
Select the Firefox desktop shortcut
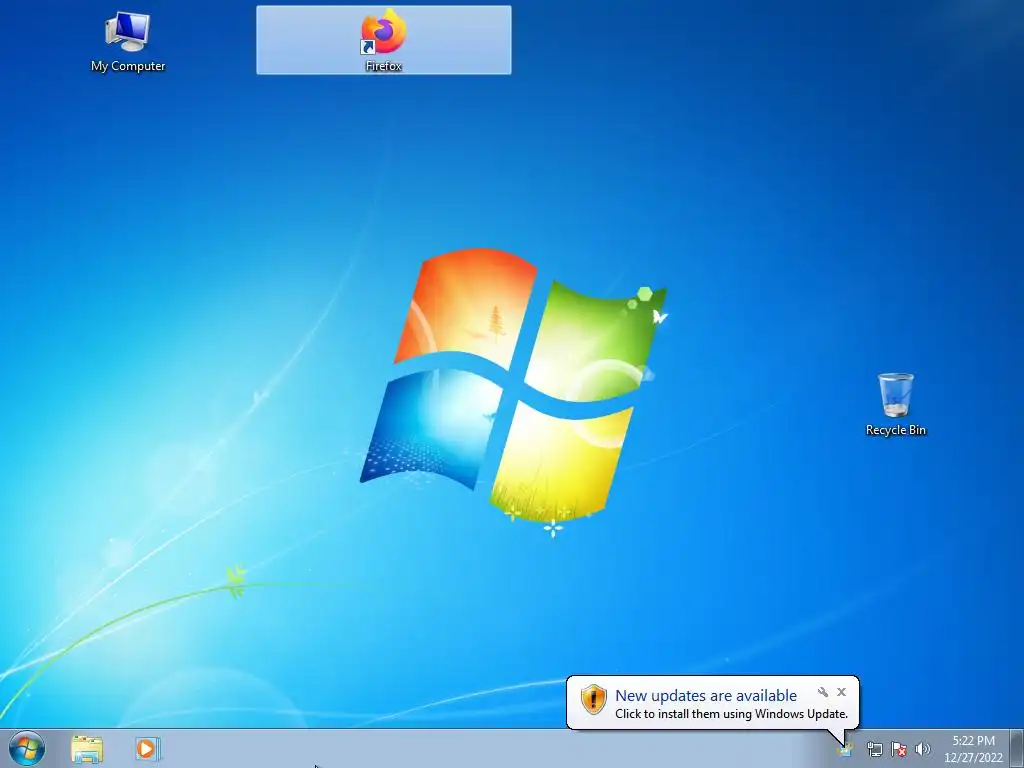(383, 40)
